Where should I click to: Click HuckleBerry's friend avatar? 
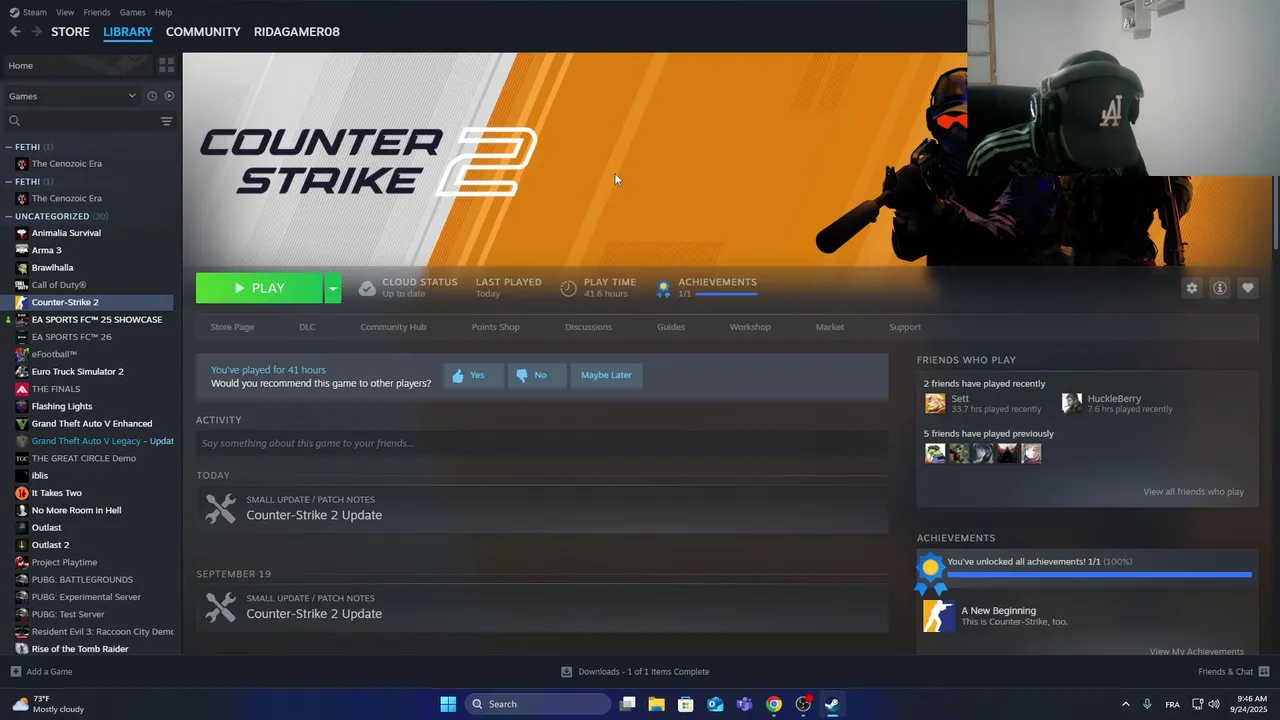pyautogui.click(x=1071, y=403)
